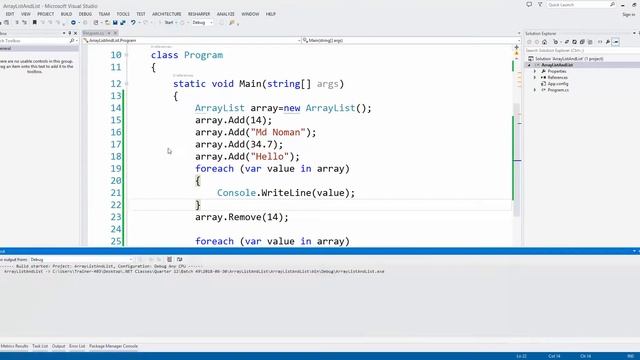Open the WINDOW menu

(x=250, y=14)
